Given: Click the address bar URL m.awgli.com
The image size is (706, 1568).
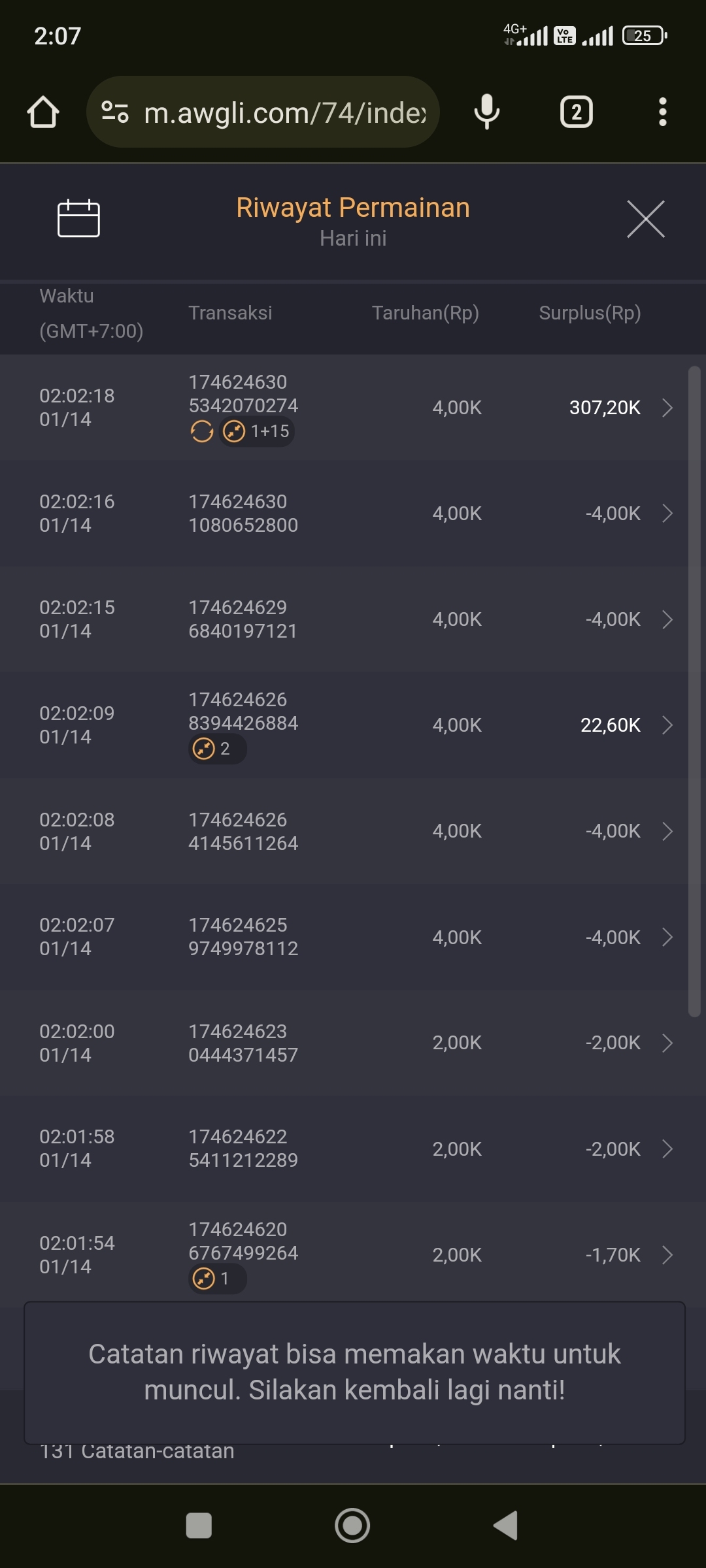Looking at the screenshot, I should [x=284, y=112].
